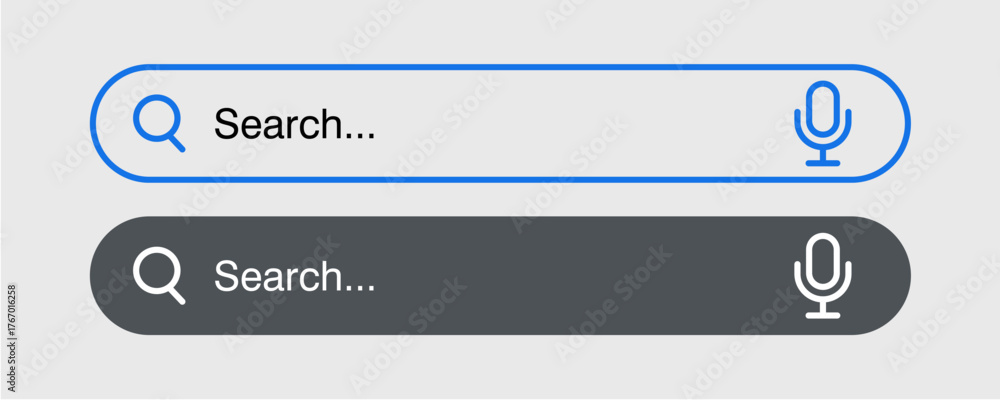Viewport: 1000px width, 400px height.
Task: Tap the microphone in the blue-outlined bar
Action: coord(823,123)
